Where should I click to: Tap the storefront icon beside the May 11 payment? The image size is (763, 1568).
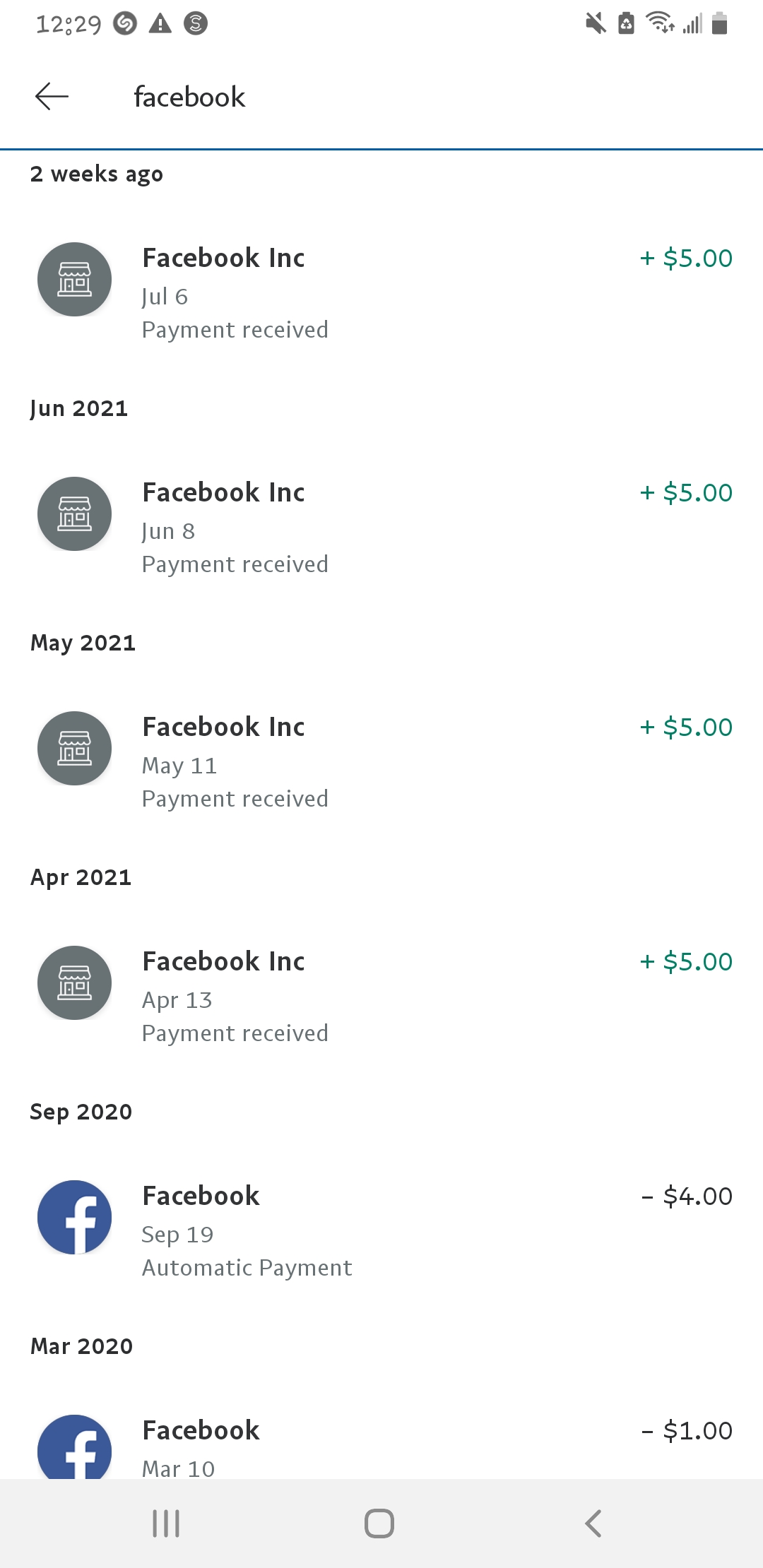point(73,748)
